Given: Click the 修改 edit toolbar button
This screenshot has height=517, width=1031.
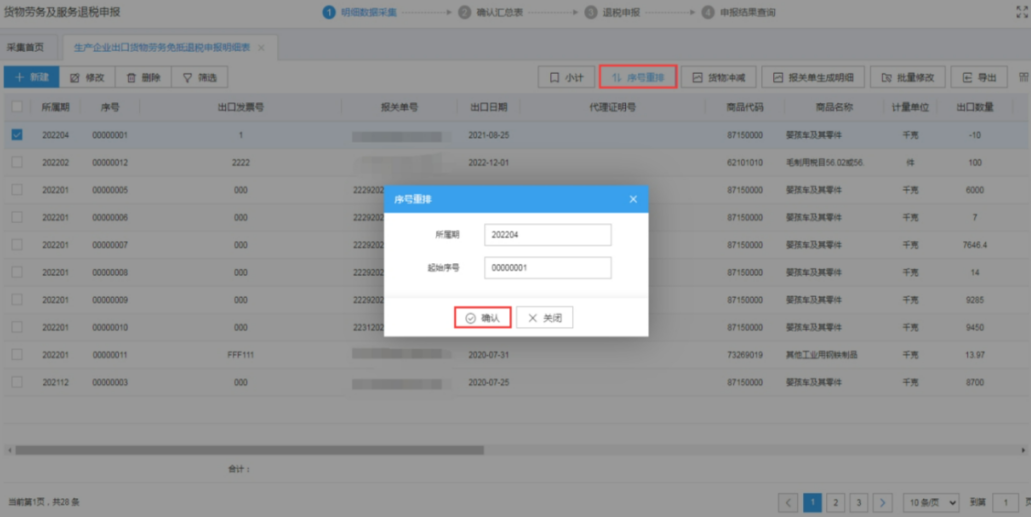Looking at the screenshot, I should (87, 77).
